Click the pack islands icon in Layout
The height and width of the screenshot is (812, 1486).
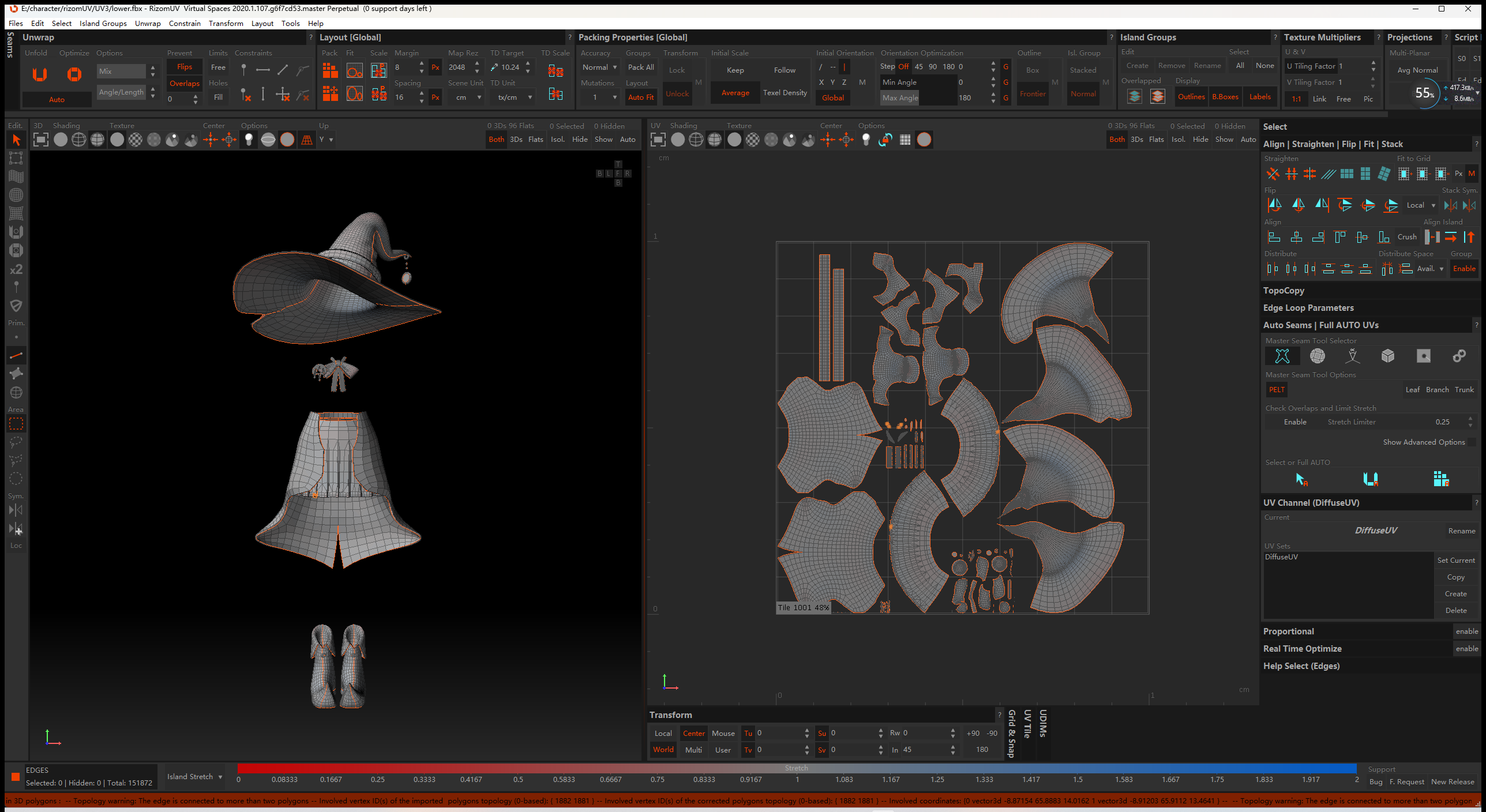(330, 70)
